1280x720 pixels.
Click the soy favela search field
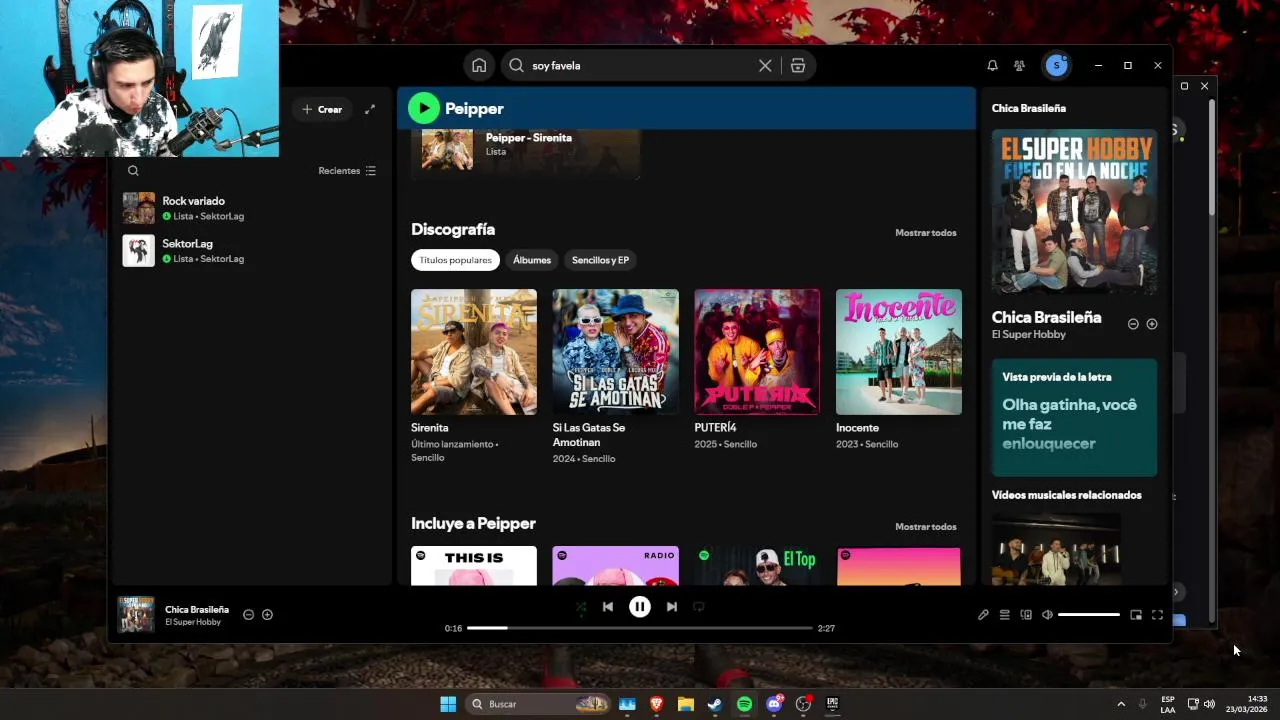tap(640, 65)
